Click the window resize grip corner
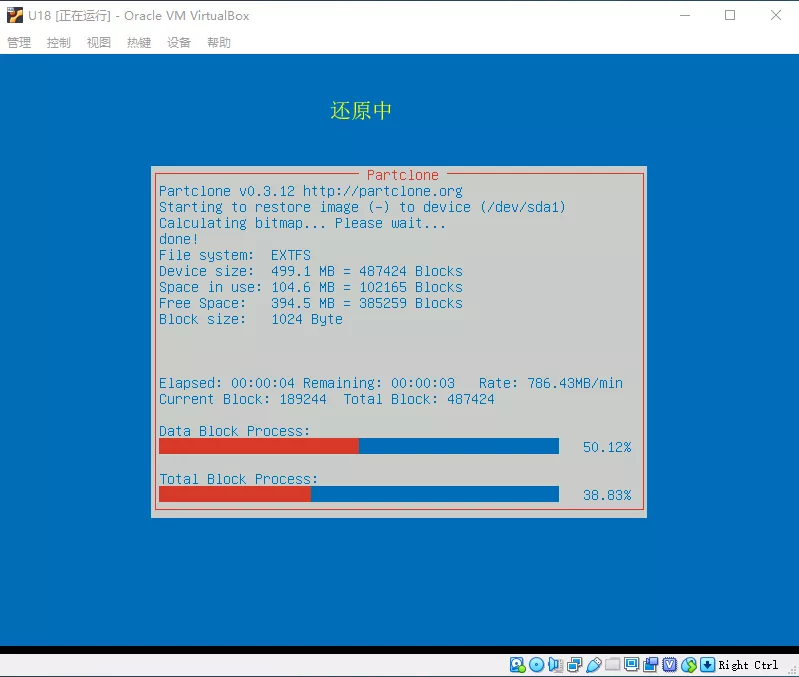The image size is (799, 677). [792, 670]
